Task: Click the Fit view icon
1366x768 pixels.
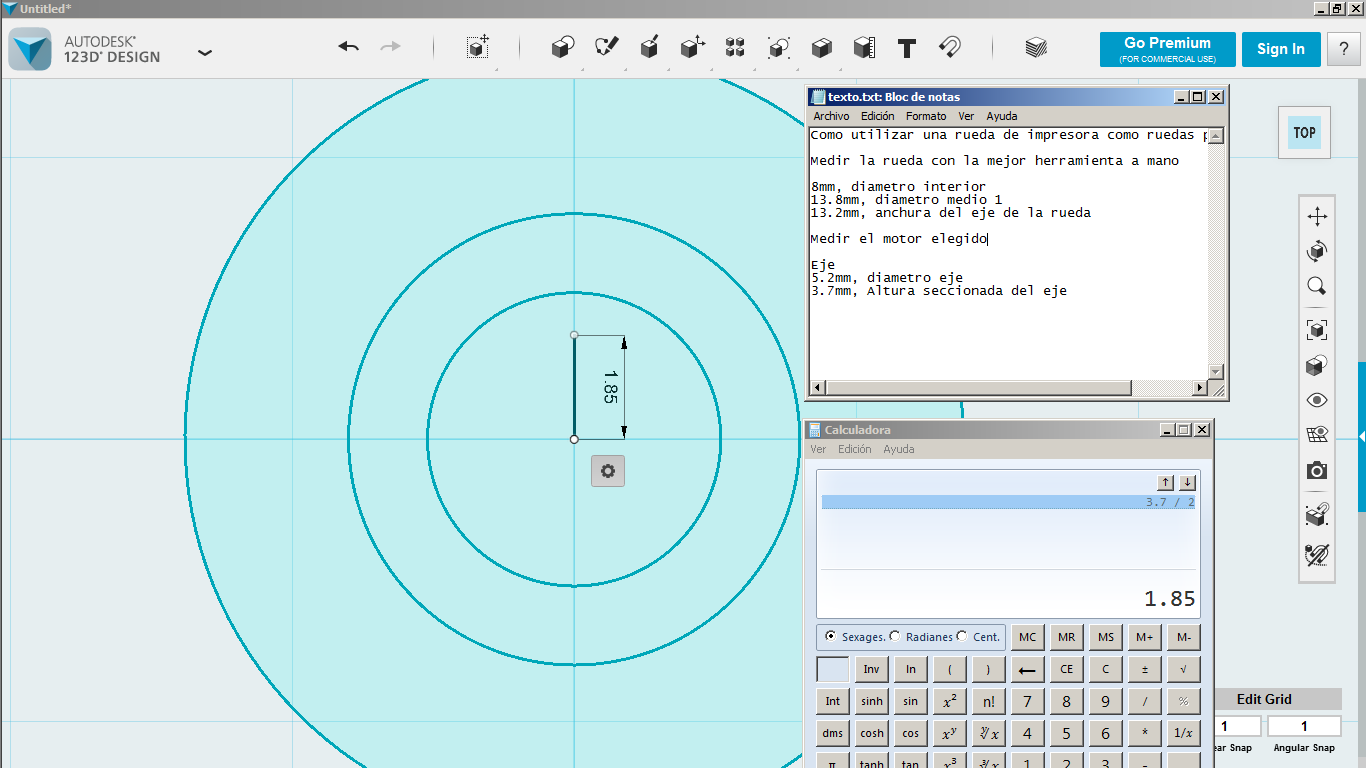Action: (x=1317, y=330)
